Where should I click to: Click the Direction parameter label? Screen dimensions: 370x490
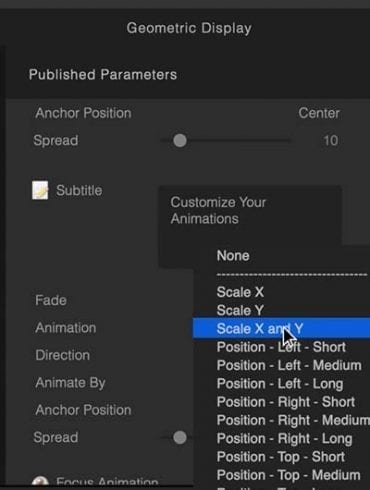click(63, 355)
